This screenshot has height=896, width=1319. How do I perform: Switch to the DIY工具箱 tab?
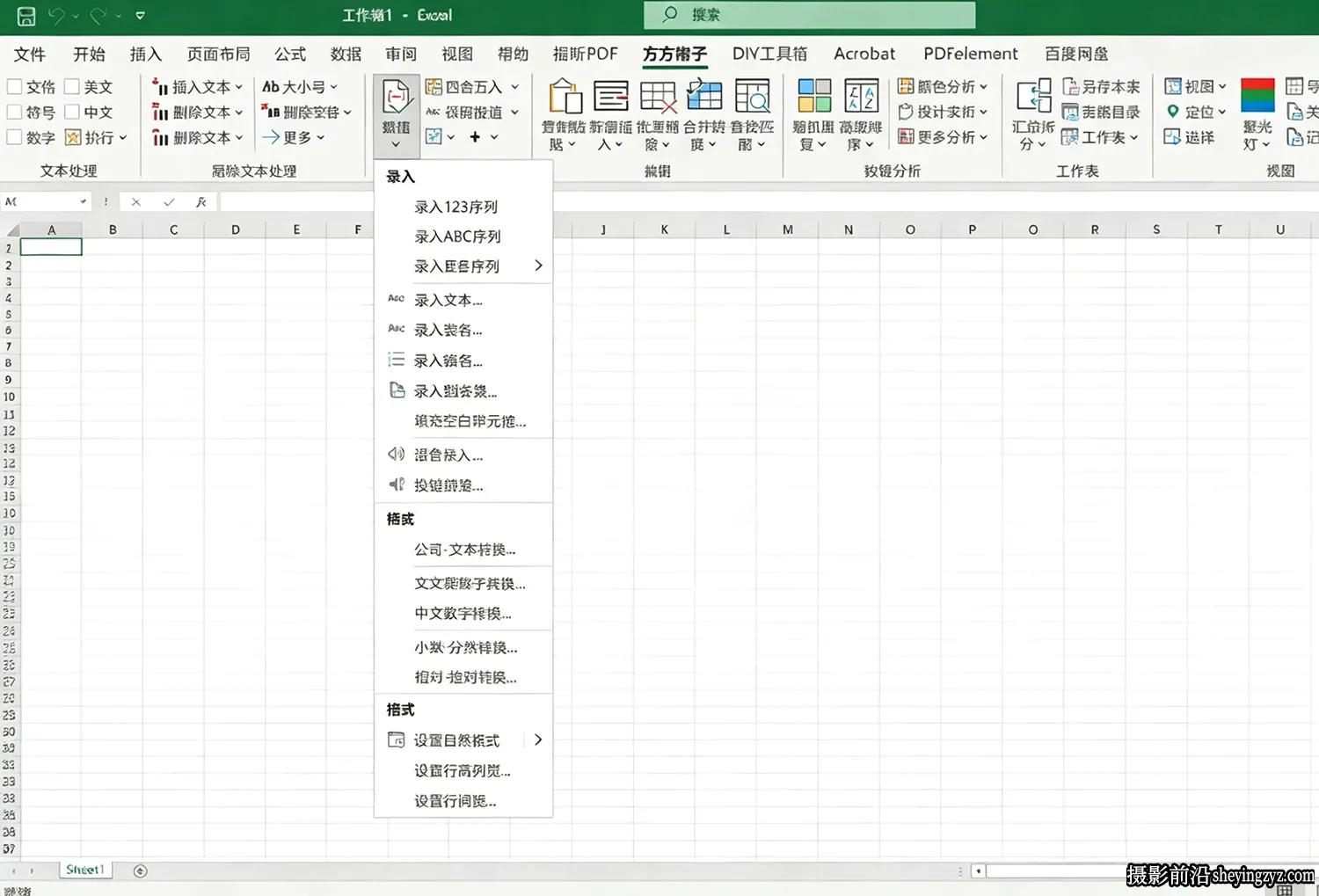click(x=769, y=54)
